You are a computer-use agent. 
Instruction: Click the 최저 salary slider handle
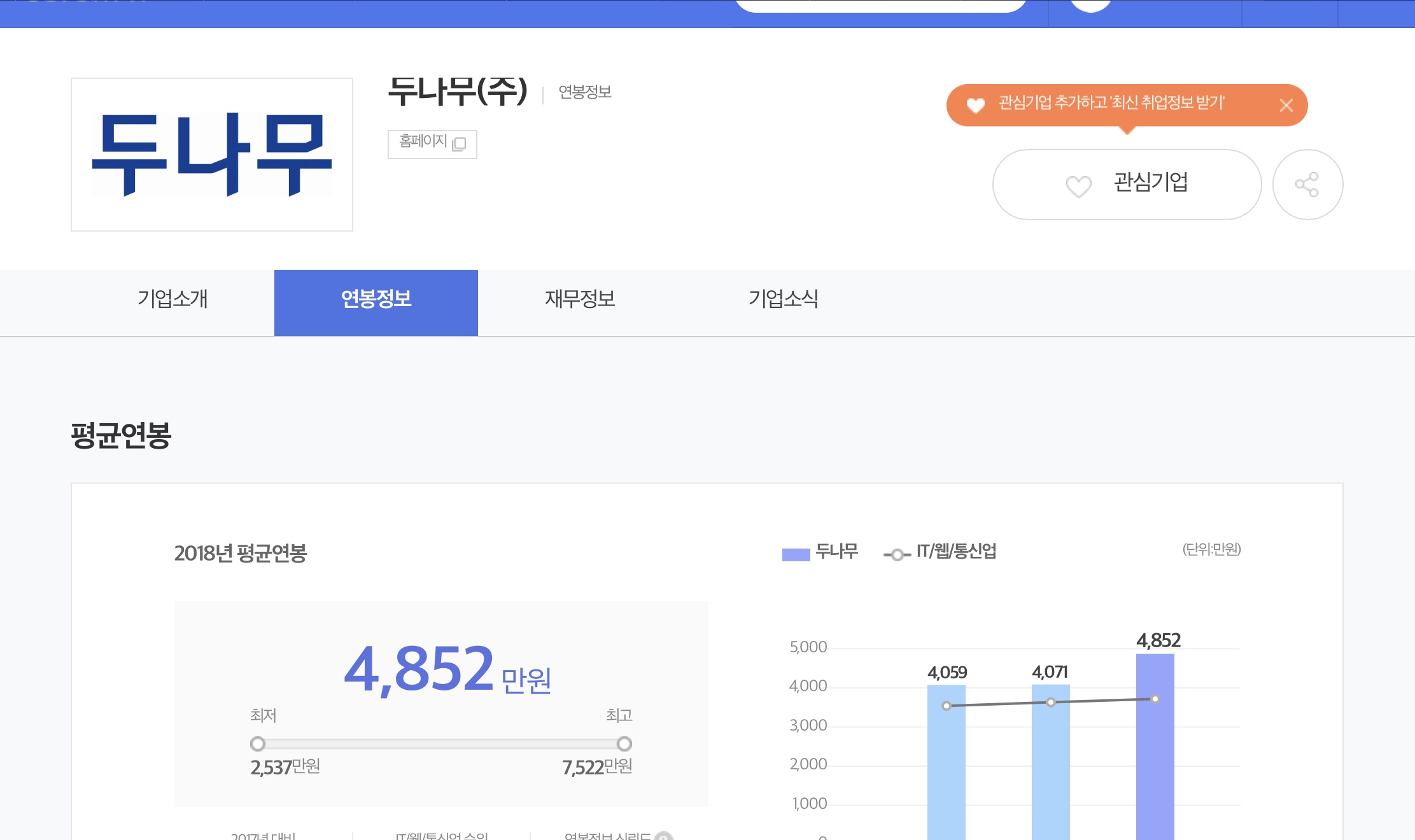(258, 743)
